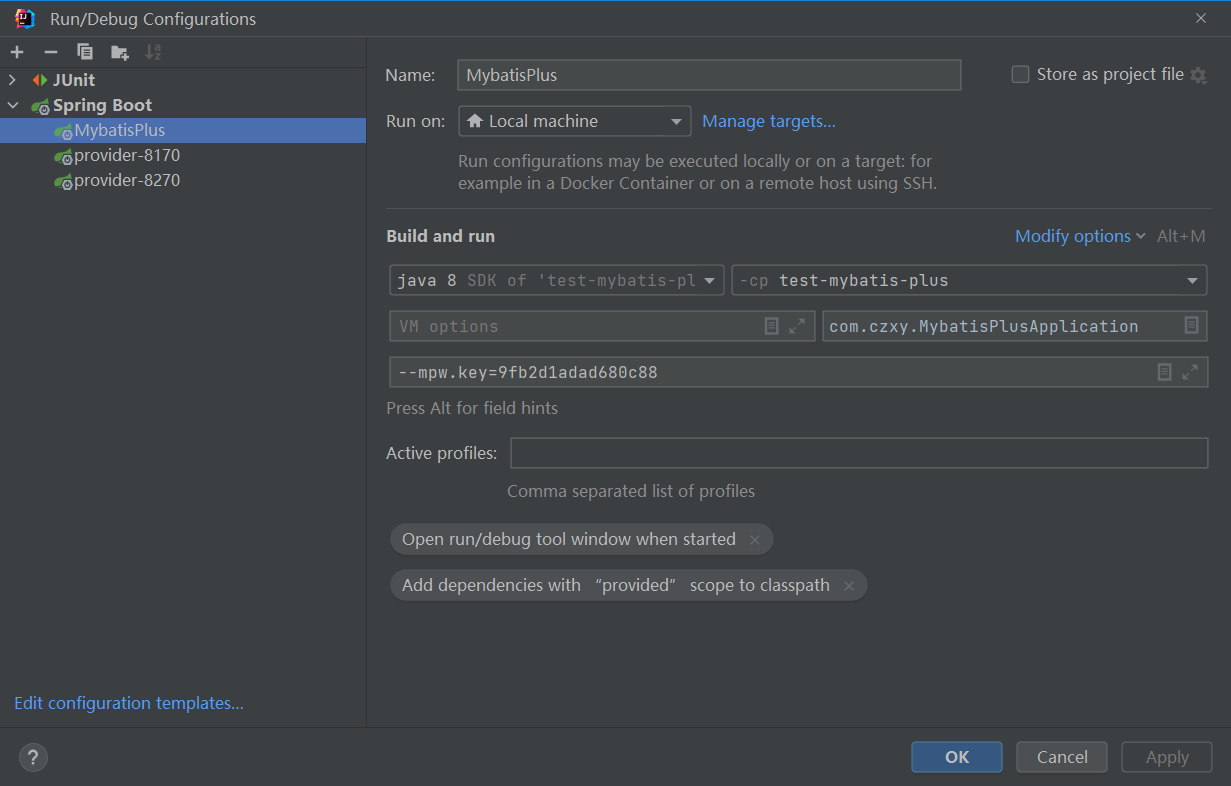
Task: Create a new folder for configurations
Action: pyautogui.click(x=117, y=51)
